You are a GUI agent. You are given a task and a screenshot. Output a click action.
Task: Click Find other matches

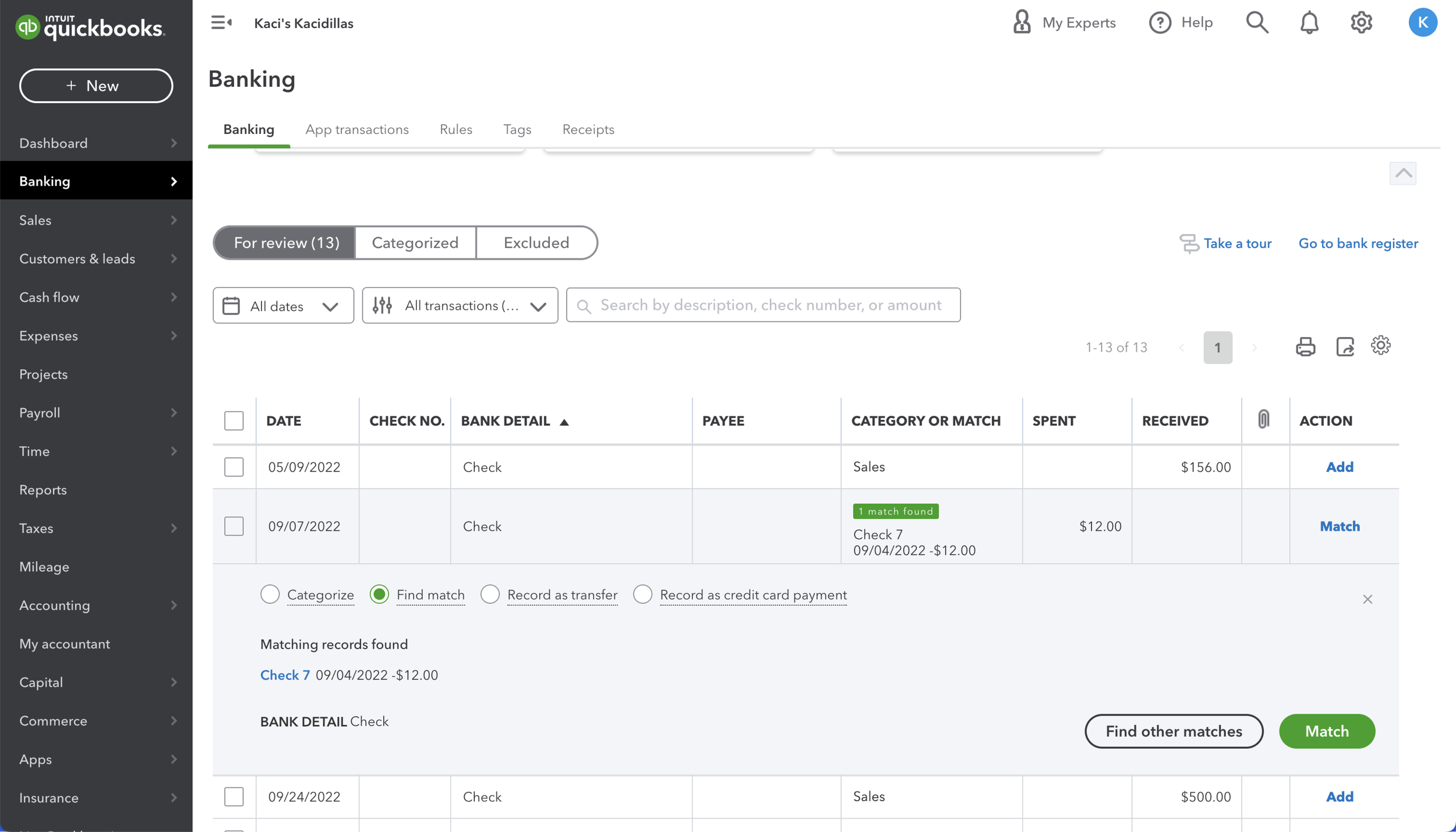coord(1174,731)
